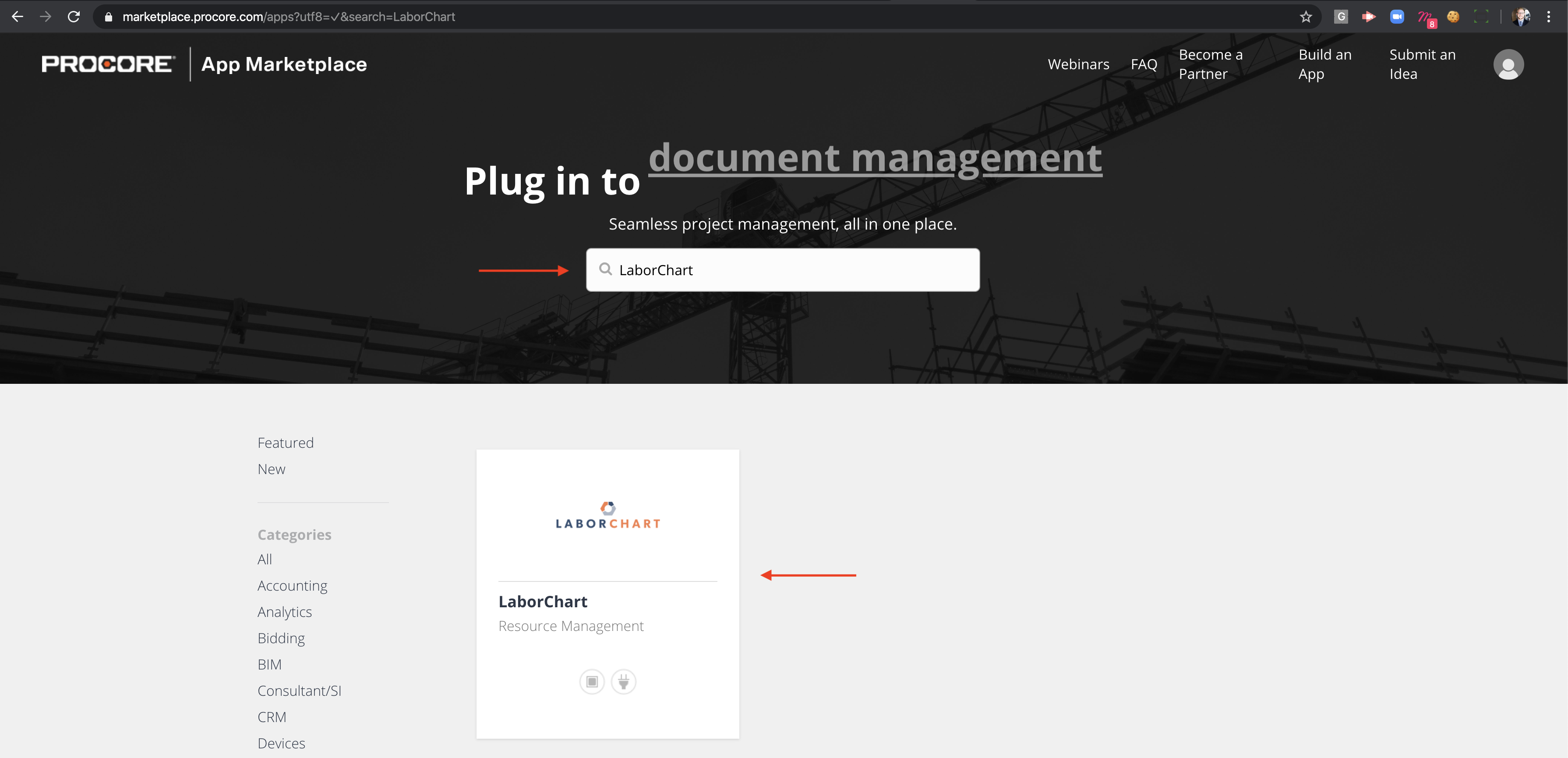
Task: Open the LaborChart app card logo
Action: [x=607, y=516]
